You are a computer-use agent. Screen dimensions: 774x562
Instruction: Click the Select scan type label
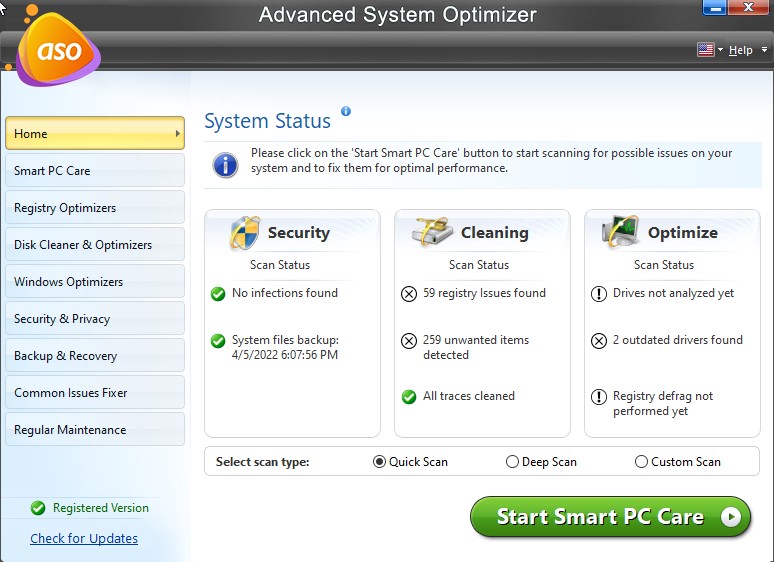coord(263,462)
